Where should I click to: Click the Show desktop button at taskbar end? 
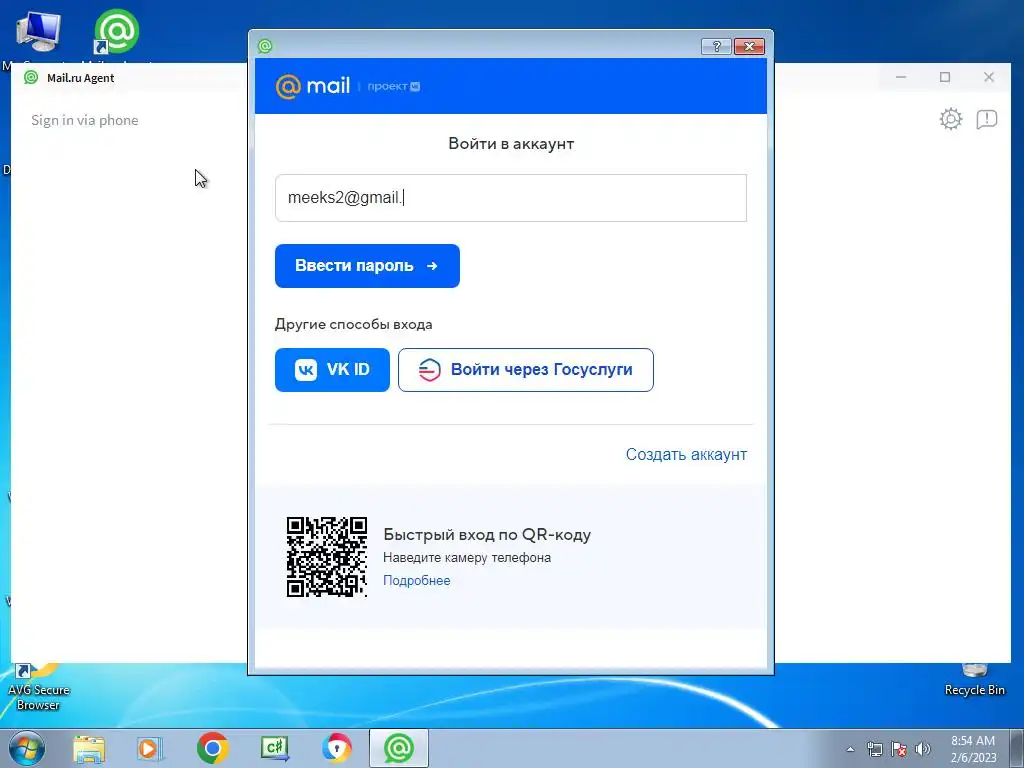coord(1016,748)
